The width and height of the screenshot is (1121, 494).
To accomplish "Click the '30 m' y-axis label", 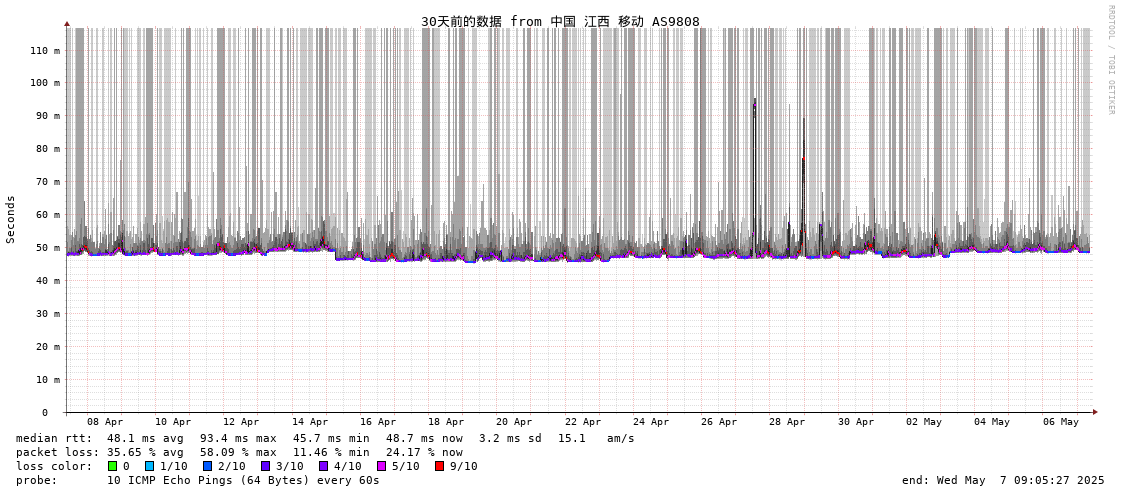I will click(x=48, y=314).
